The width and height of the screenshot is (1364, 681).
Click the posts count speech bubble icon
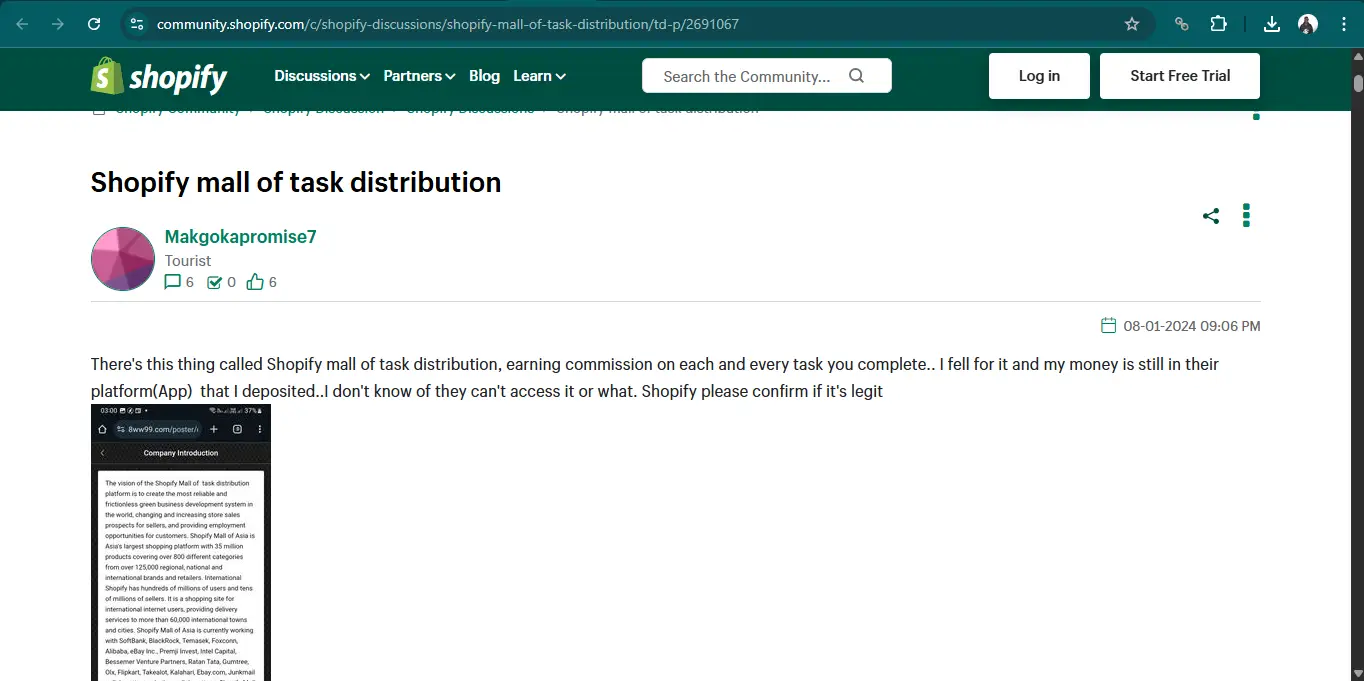coord(173,282)
